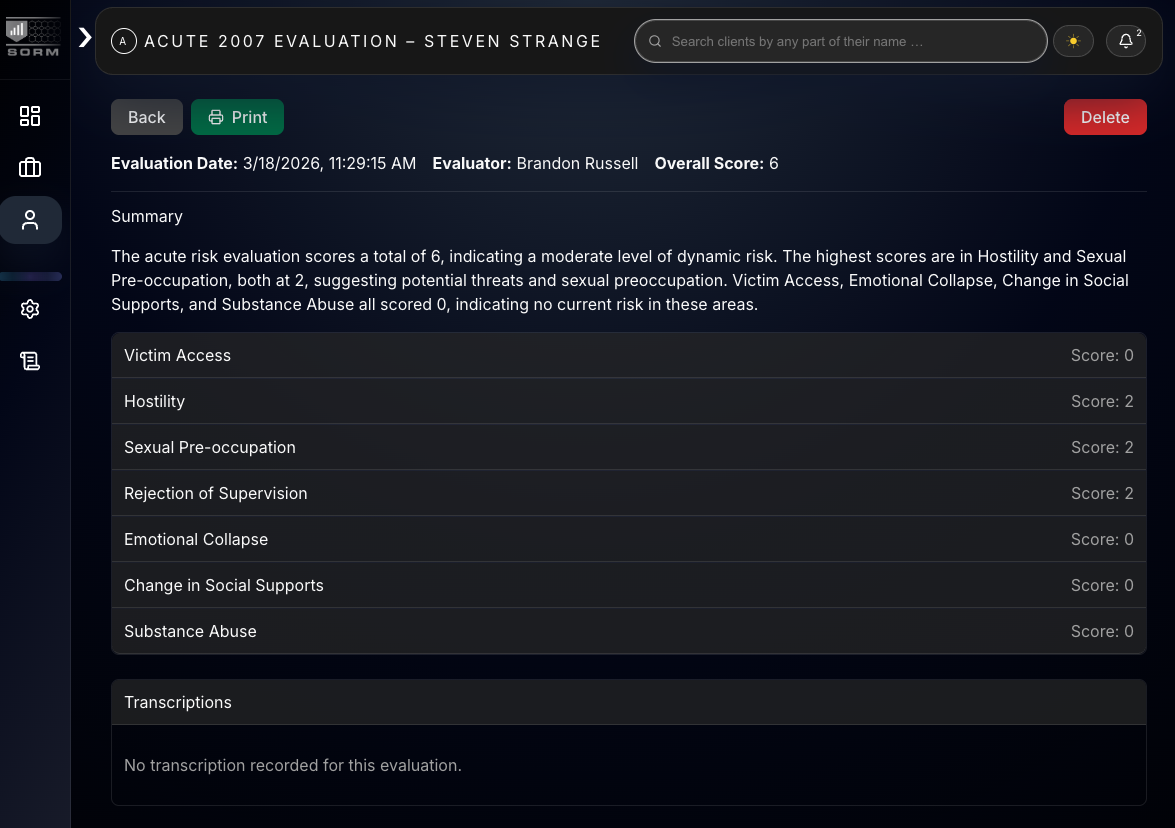Click the printer icon on the Print button
Image resolution: width=1175 pixels, height=828 pixels.
215,117
